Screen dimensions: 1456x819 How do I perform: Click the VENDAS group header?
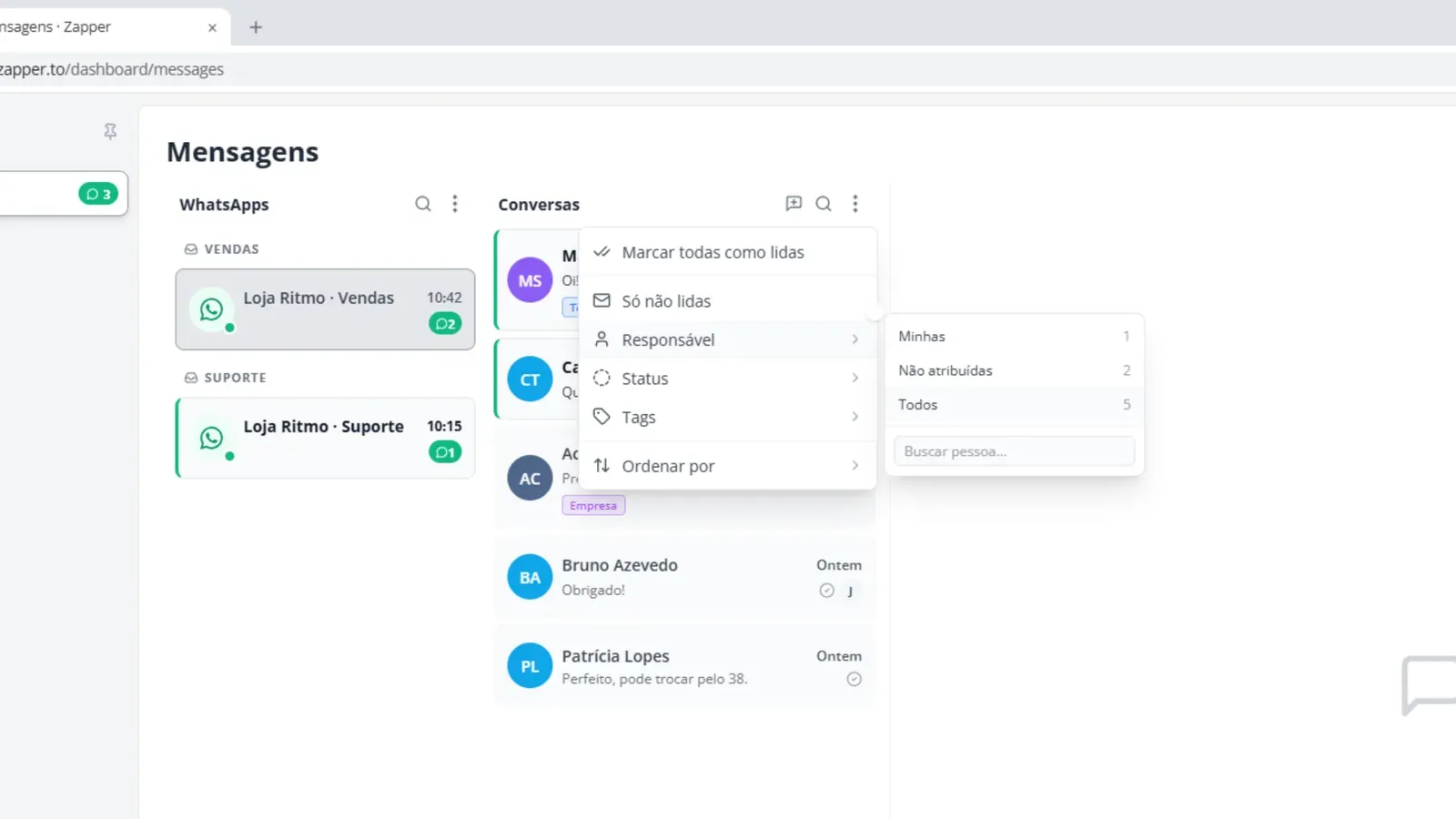pyautogui.click(x=222, y=249)
